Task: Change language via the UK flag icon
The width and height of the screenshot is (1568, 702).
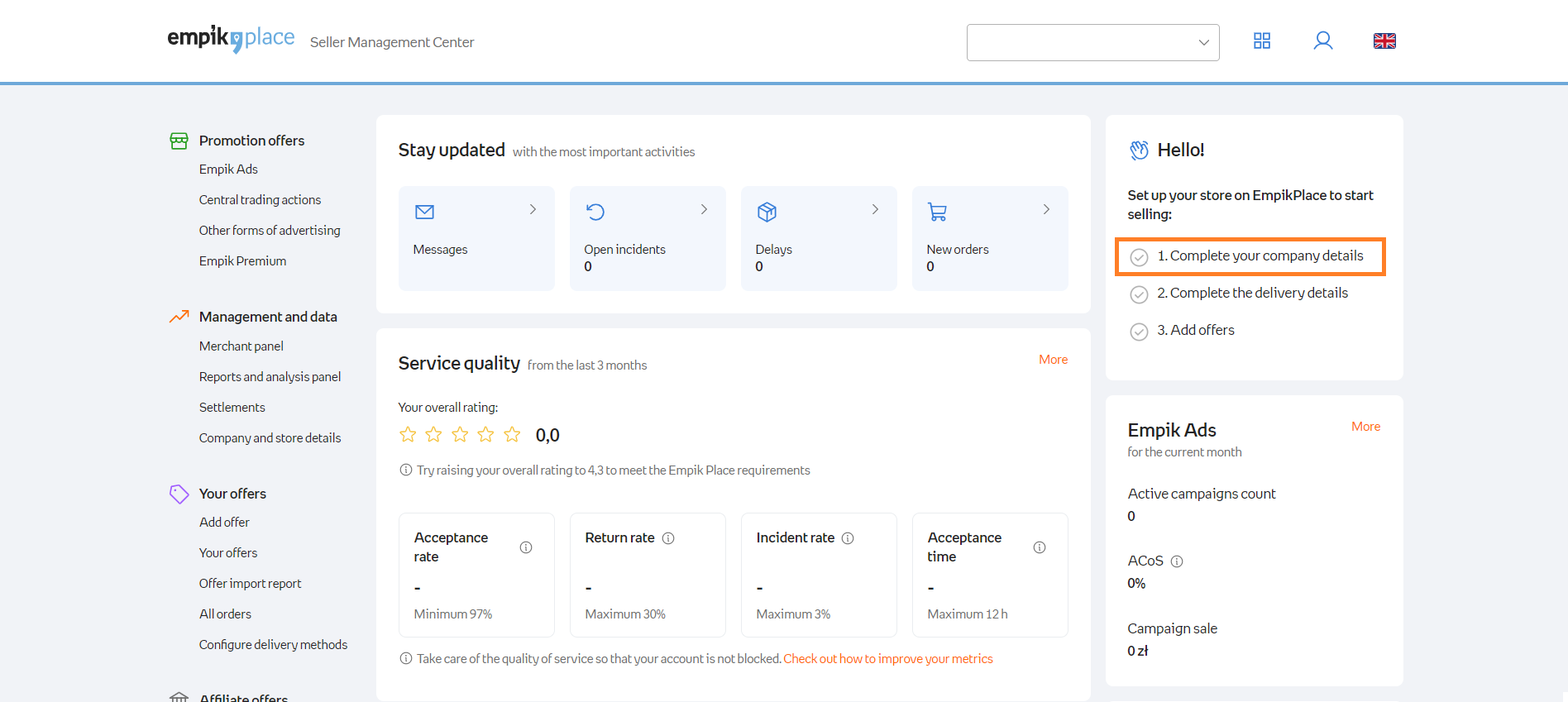Action: pyautogui.click(x=1384, y=41)
